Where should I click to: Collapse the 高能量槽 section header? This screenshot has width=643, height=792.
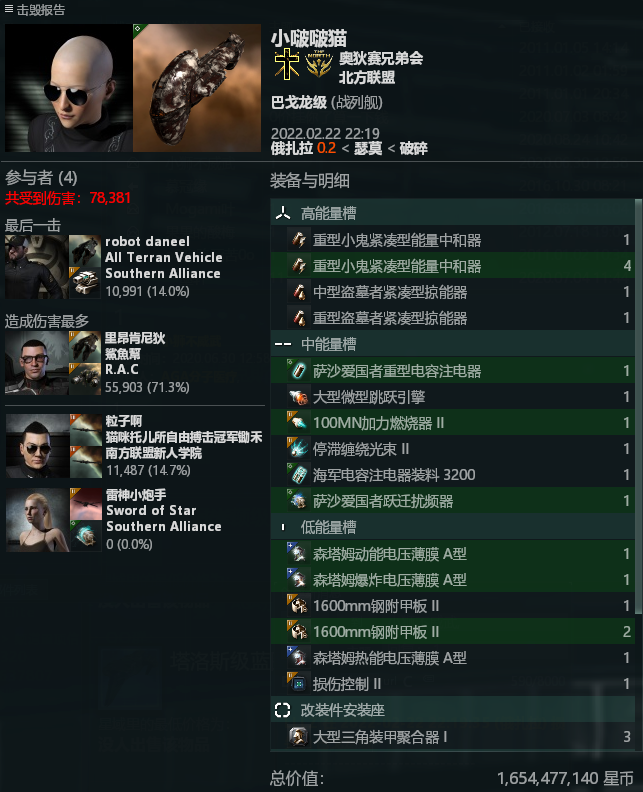(x=453, y=213)
